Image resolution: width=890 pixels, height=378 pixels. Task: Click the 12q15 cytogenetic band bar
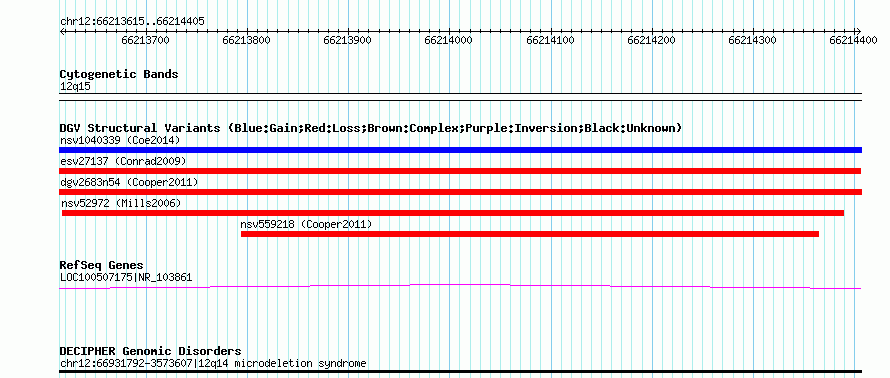coord(460,96)
